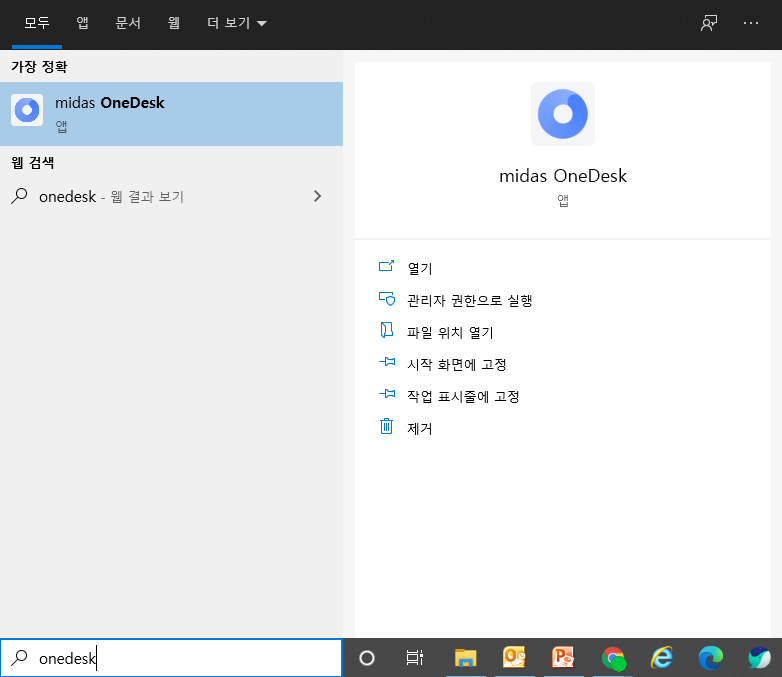Click the 제거 trash can icon

click(387, 427)
